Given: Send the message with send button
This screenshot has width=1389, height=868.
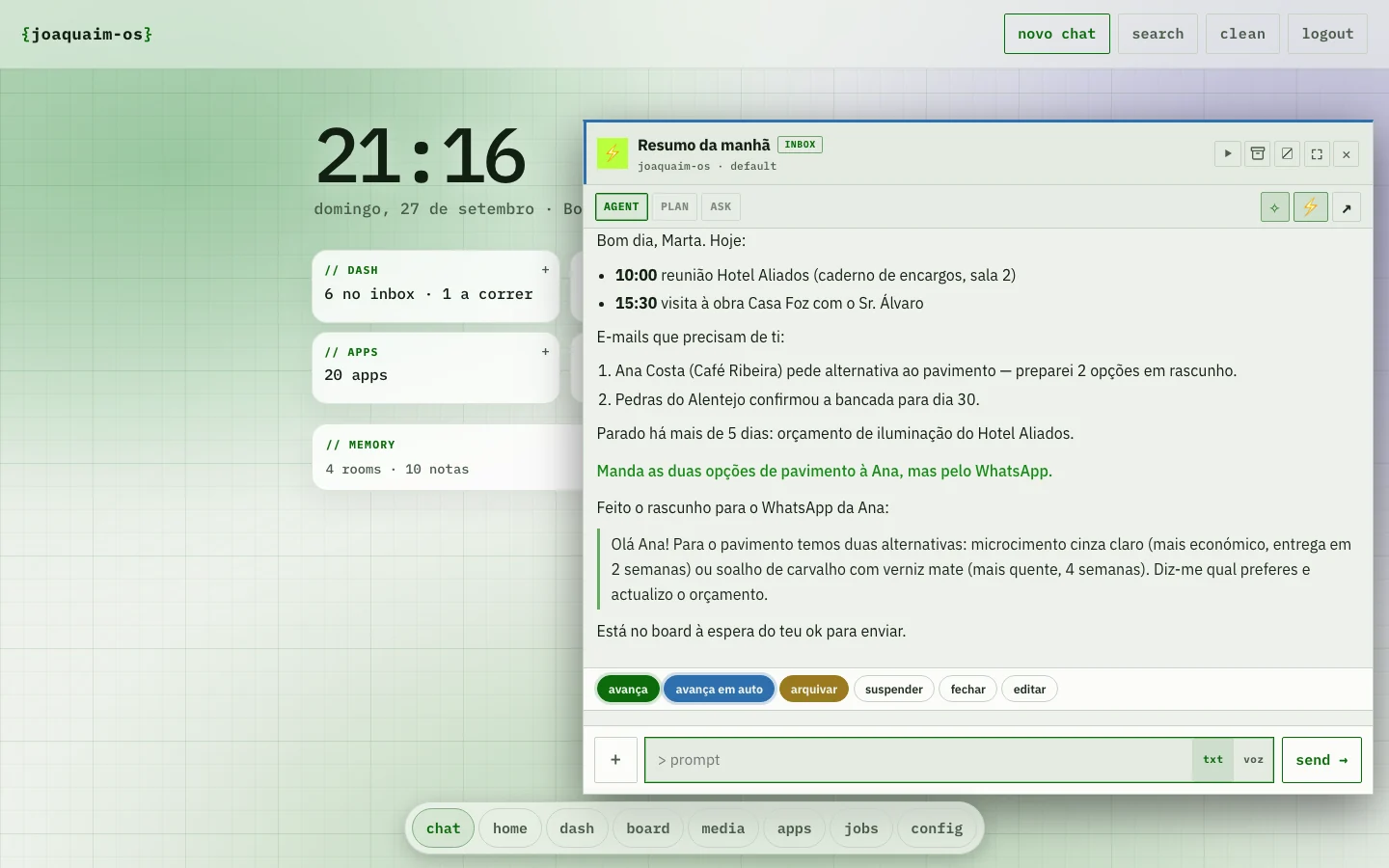Looking at the screenshot, I should [x=1321, y=760].
